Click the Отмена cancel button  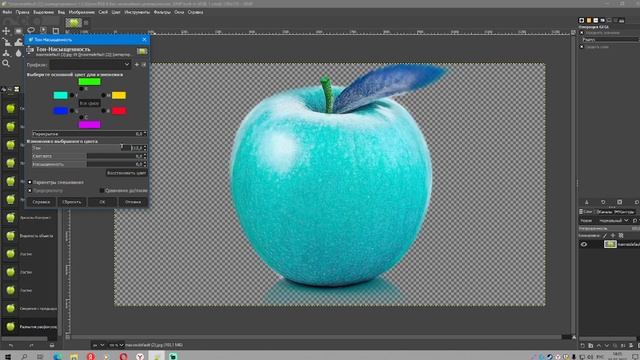pyautogui.click(x=133, y=202)
